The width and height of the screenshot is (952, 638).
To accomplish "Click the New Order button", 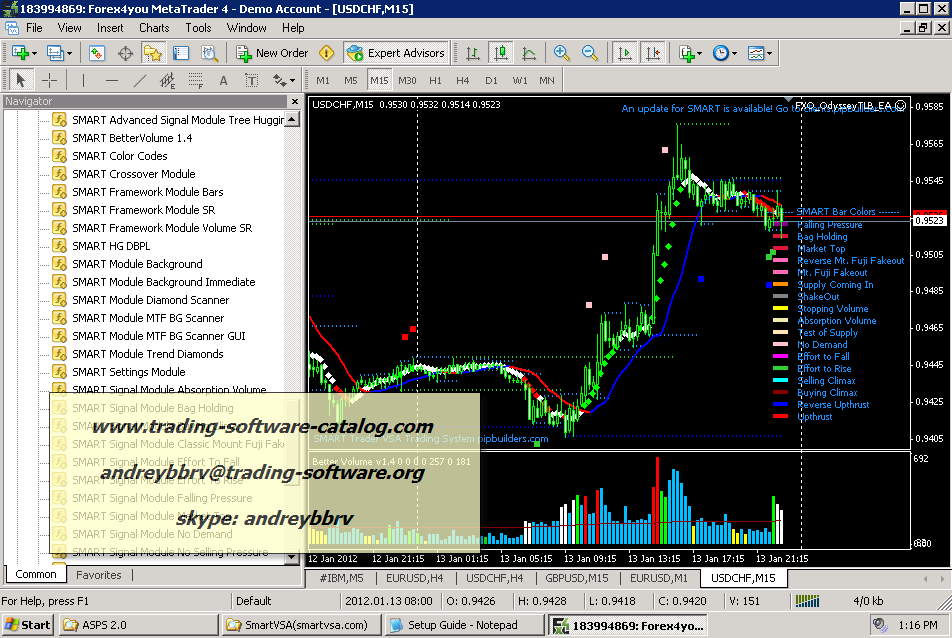I will coord(272,53).
